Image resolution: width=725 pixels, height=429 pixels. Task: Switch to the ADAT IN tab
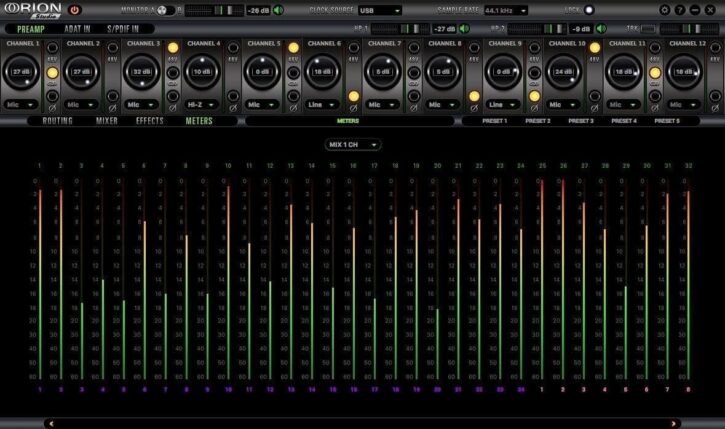pos(77,29)
